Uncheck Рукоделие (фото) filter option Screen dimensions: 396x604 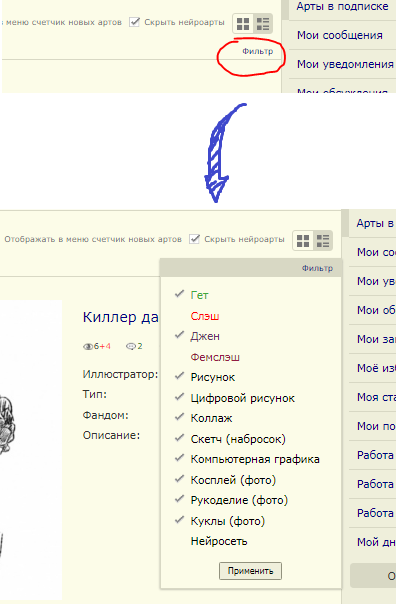click(239, 500)
